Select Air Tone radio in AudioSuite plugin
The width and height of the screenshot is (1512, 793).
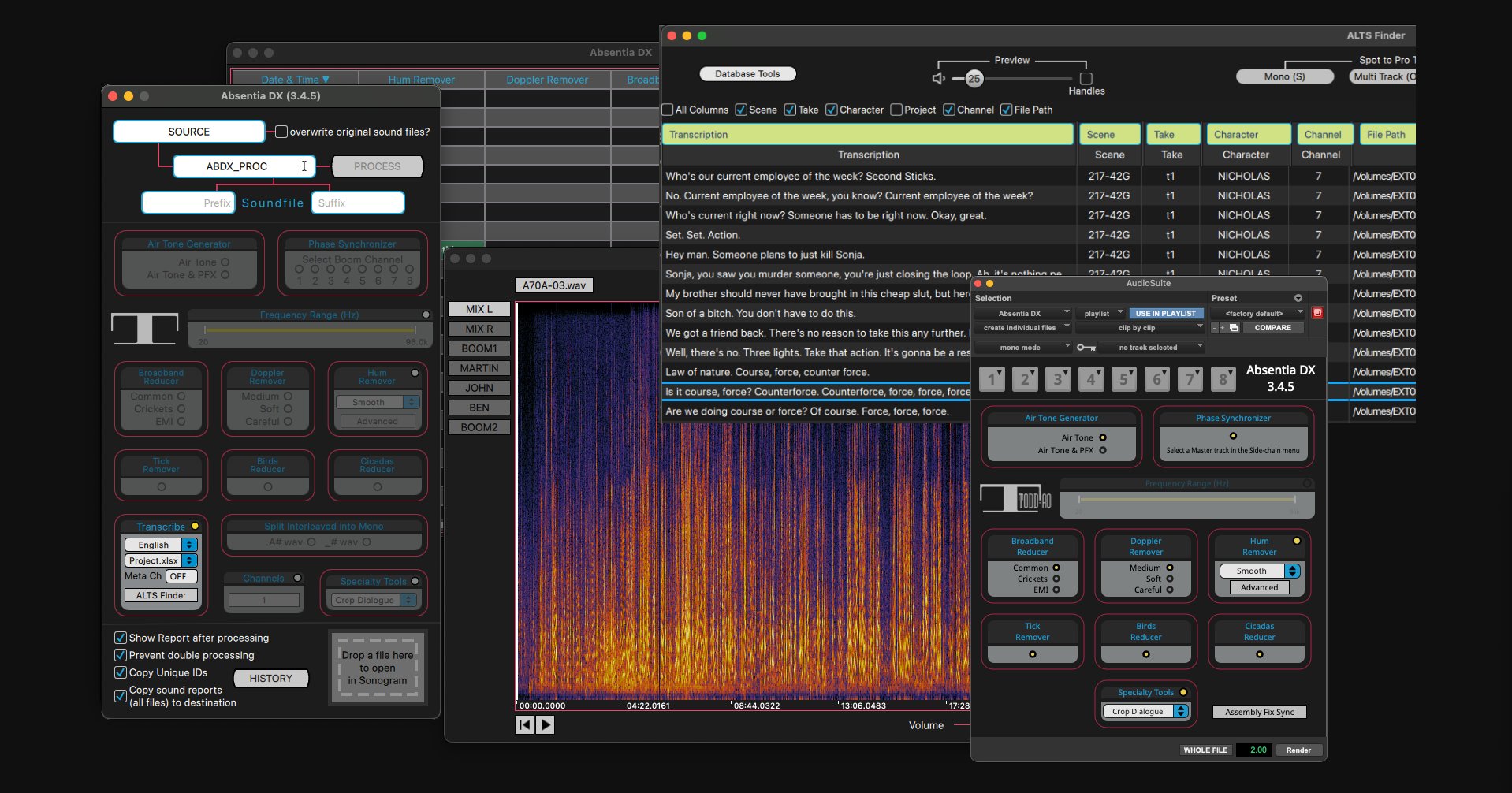pos(1103,437)
